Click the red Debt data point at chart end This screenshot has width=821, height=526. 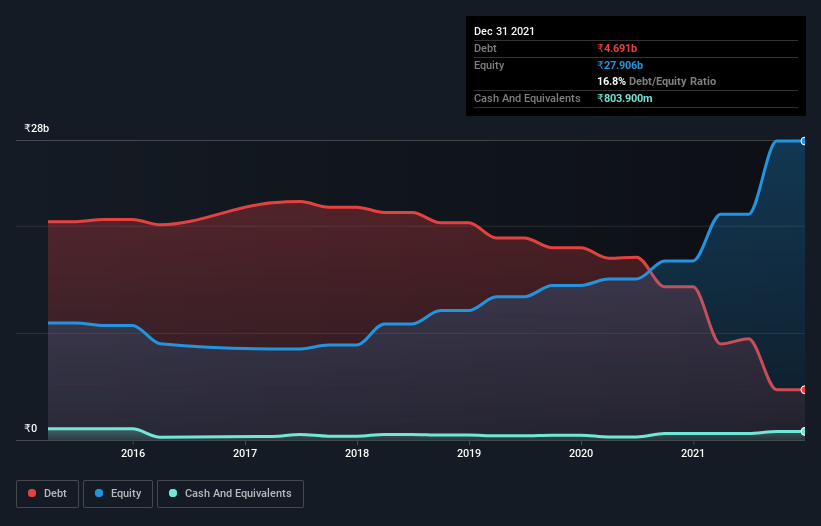click(x=804, y=389)
